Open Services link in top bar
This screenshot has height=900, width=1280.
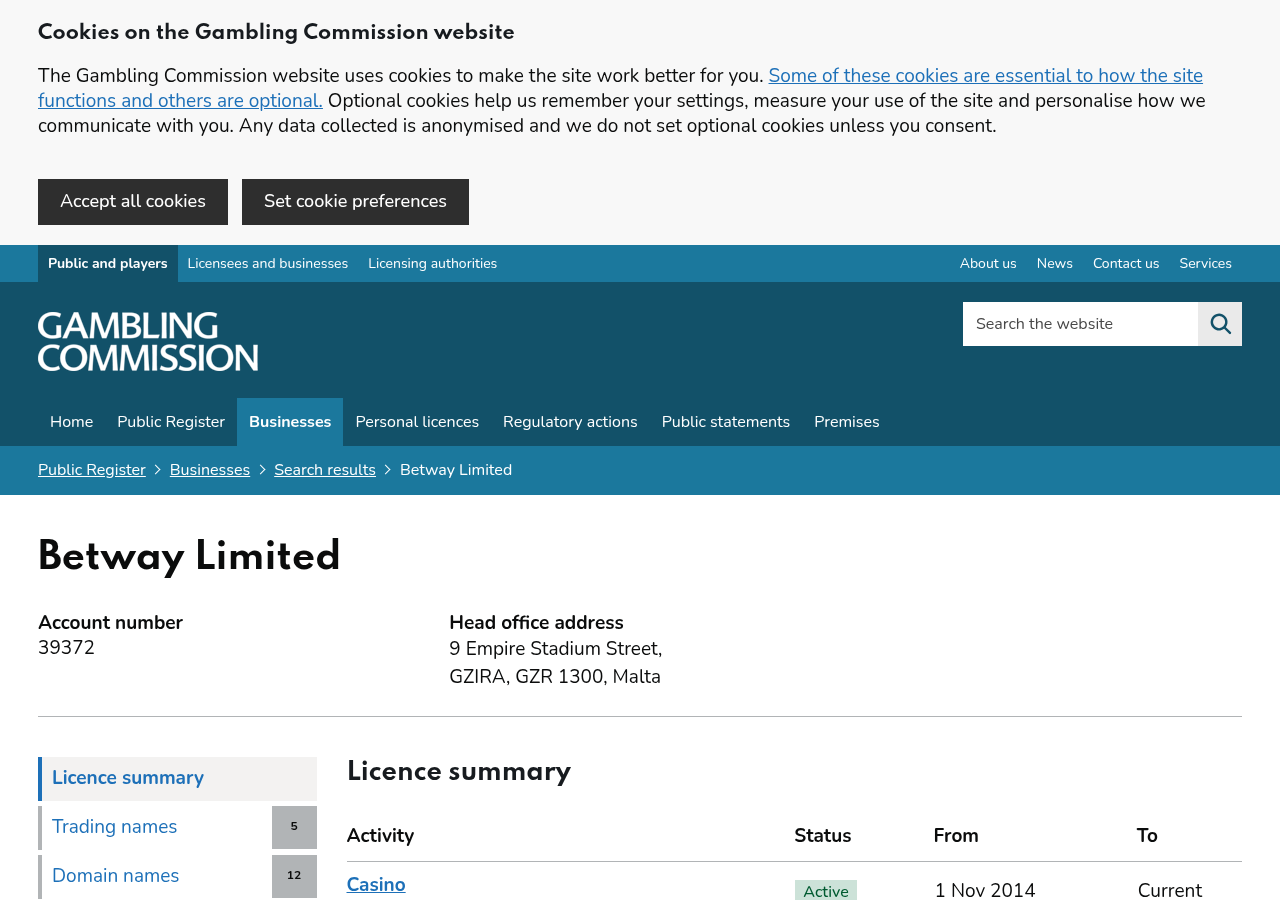pyautogui.click(x=1205, y=264)
